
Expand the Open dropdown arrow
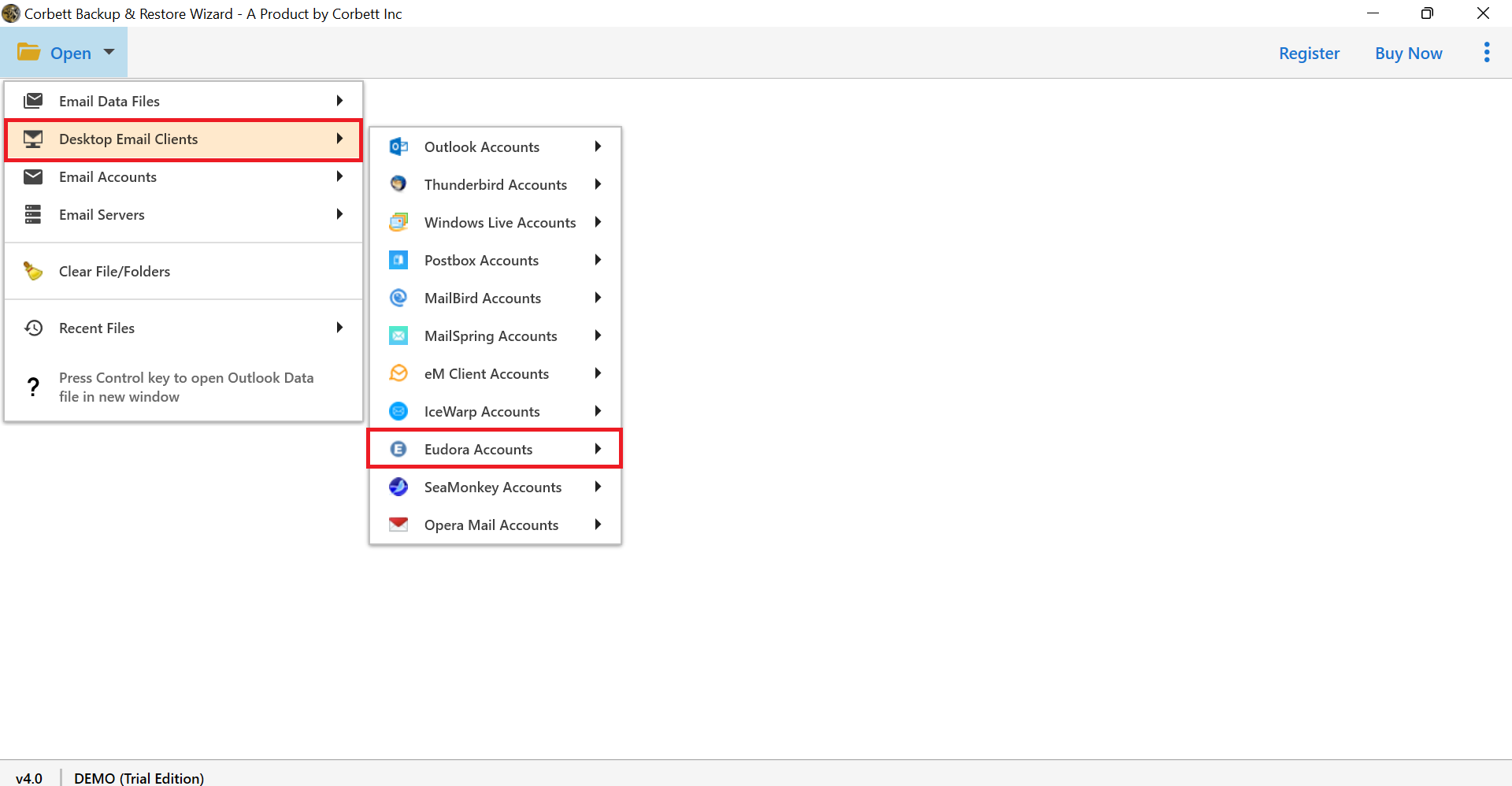[x=109, y=52]
